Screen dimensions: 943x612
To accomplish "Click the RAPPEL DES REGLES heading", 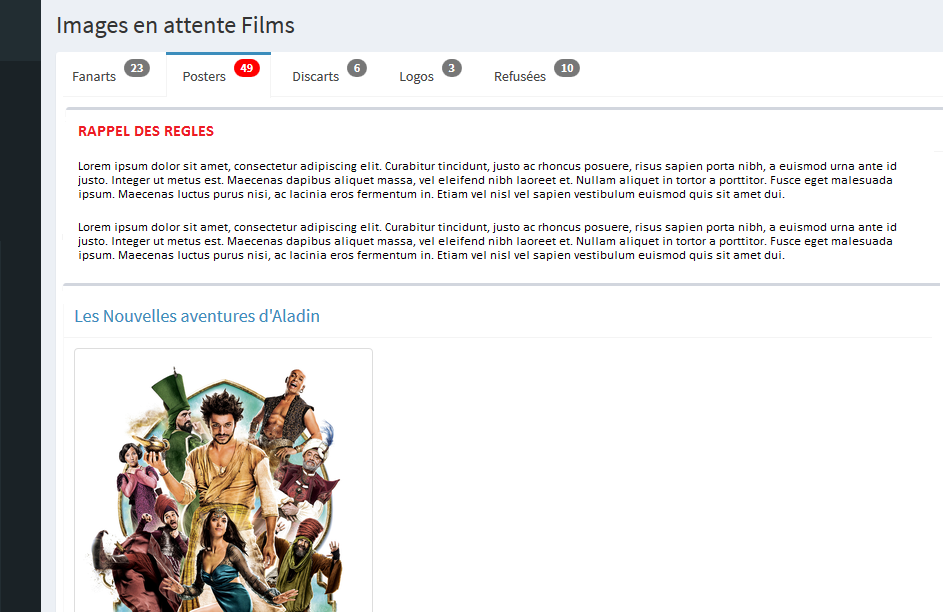I will coord(146,131).
